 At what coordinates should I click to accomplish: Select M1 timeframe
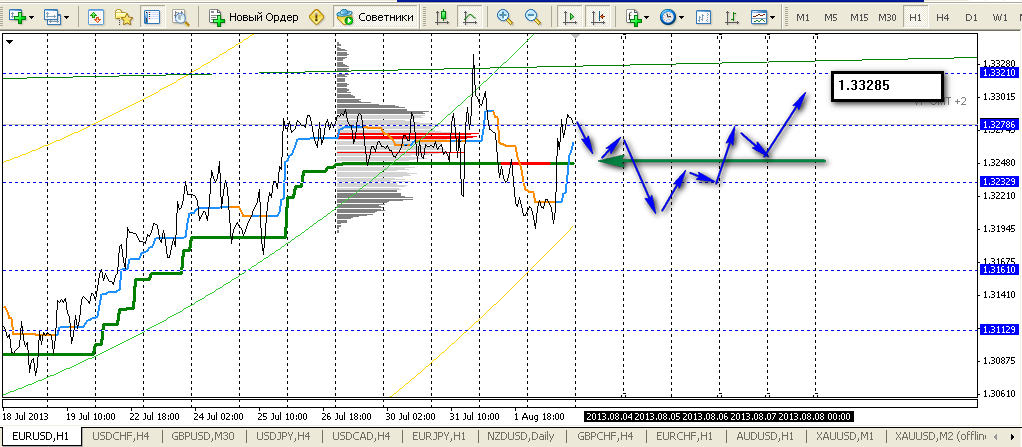tap(803, 18)
